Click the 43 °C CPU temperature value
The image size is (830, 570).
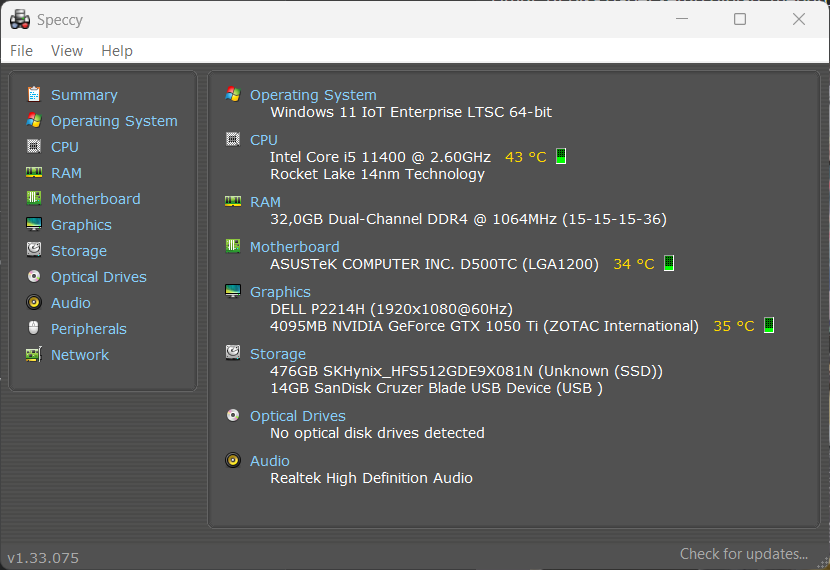[526, 157]
